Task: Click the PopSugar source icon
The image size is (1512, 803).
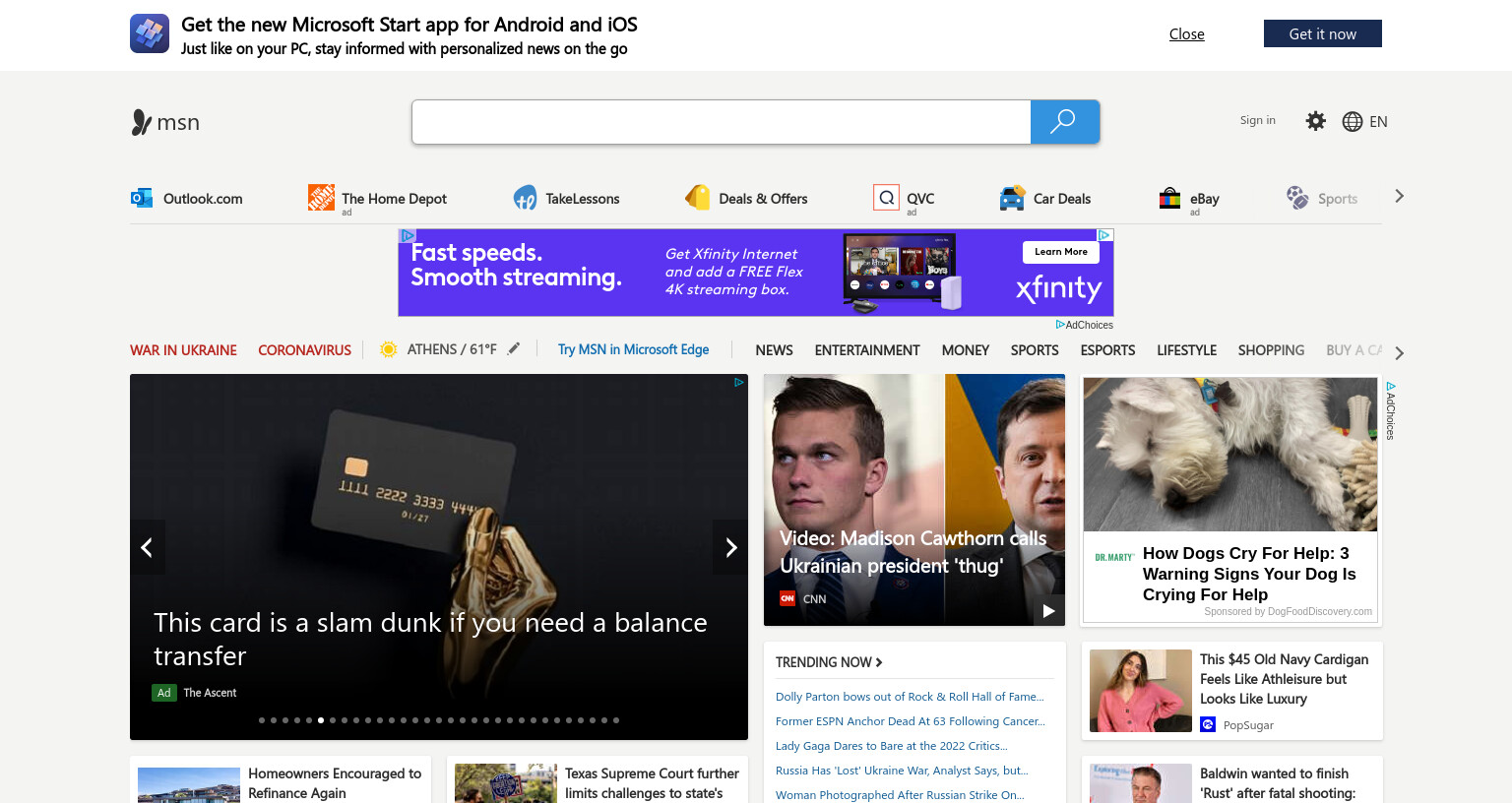Action: coord(1208,724)
